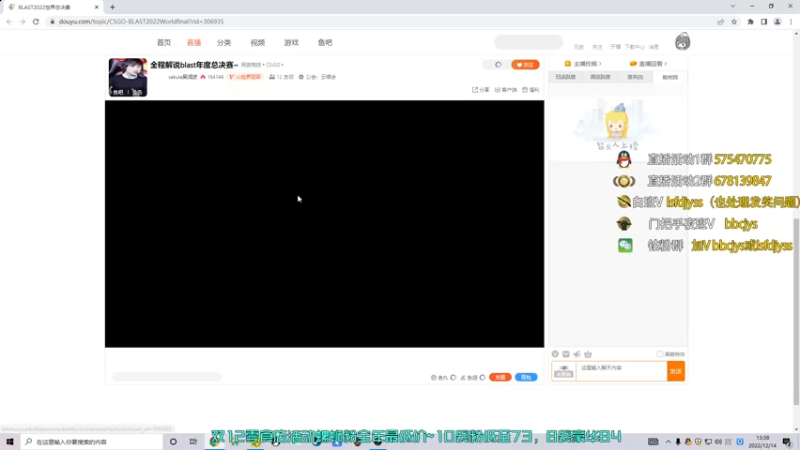Toggle 屏蔽特效 checkbox in chat panel
800x450 pixels.
[x=660, y=354]
